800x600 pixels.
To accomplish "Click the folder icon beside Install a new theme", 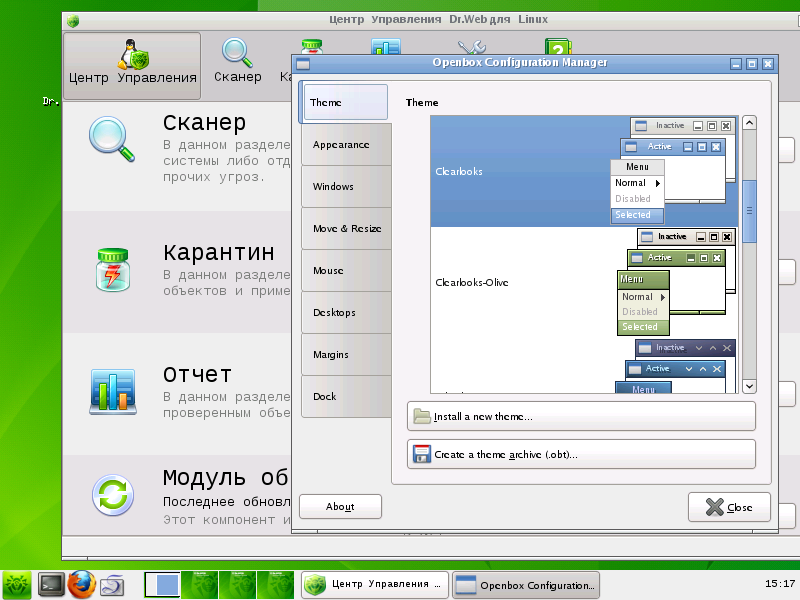I will (x=421, y=415).
